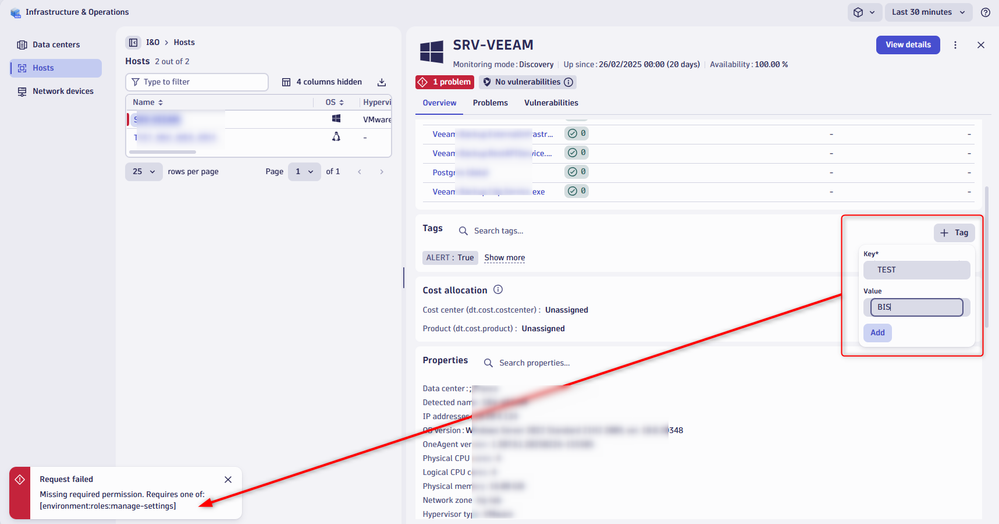Viewport: 999px width, 524px height.
Task: Click the + Tag button
Action: [954, 233]
